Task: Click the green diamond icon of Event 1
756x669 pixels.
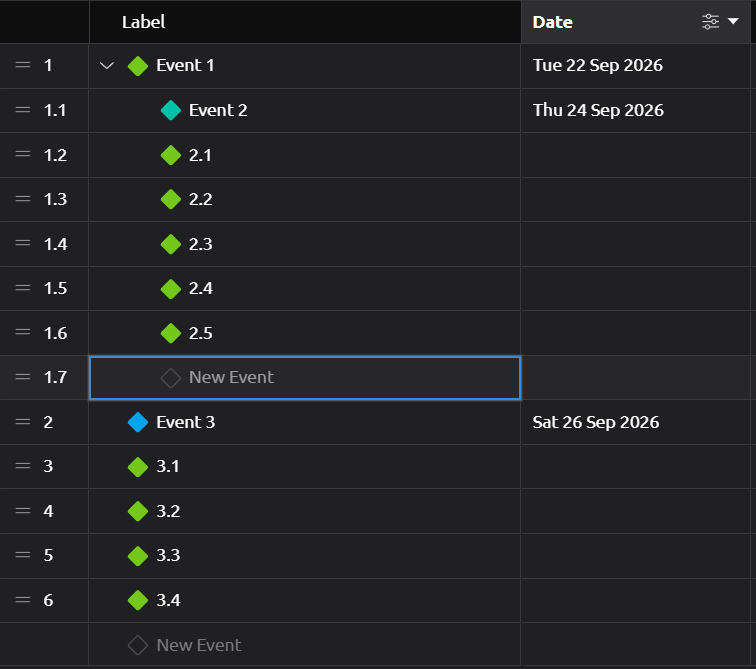Action: pyautogui.click(x=138, y=66)
